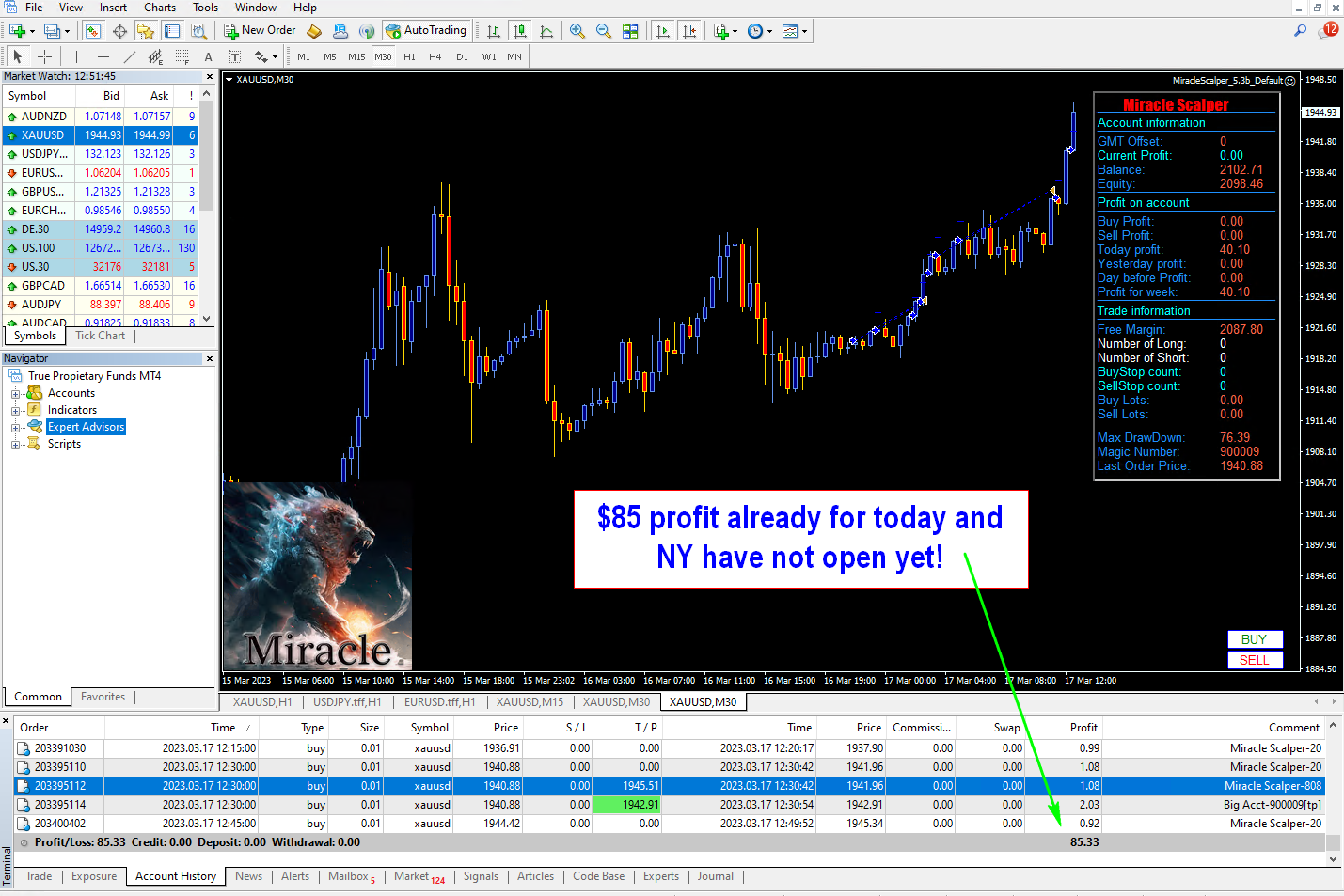The height and width of the screenshot is (896, 1344).
Task: Expand the Indicators tree node
Action: (15, 411)
